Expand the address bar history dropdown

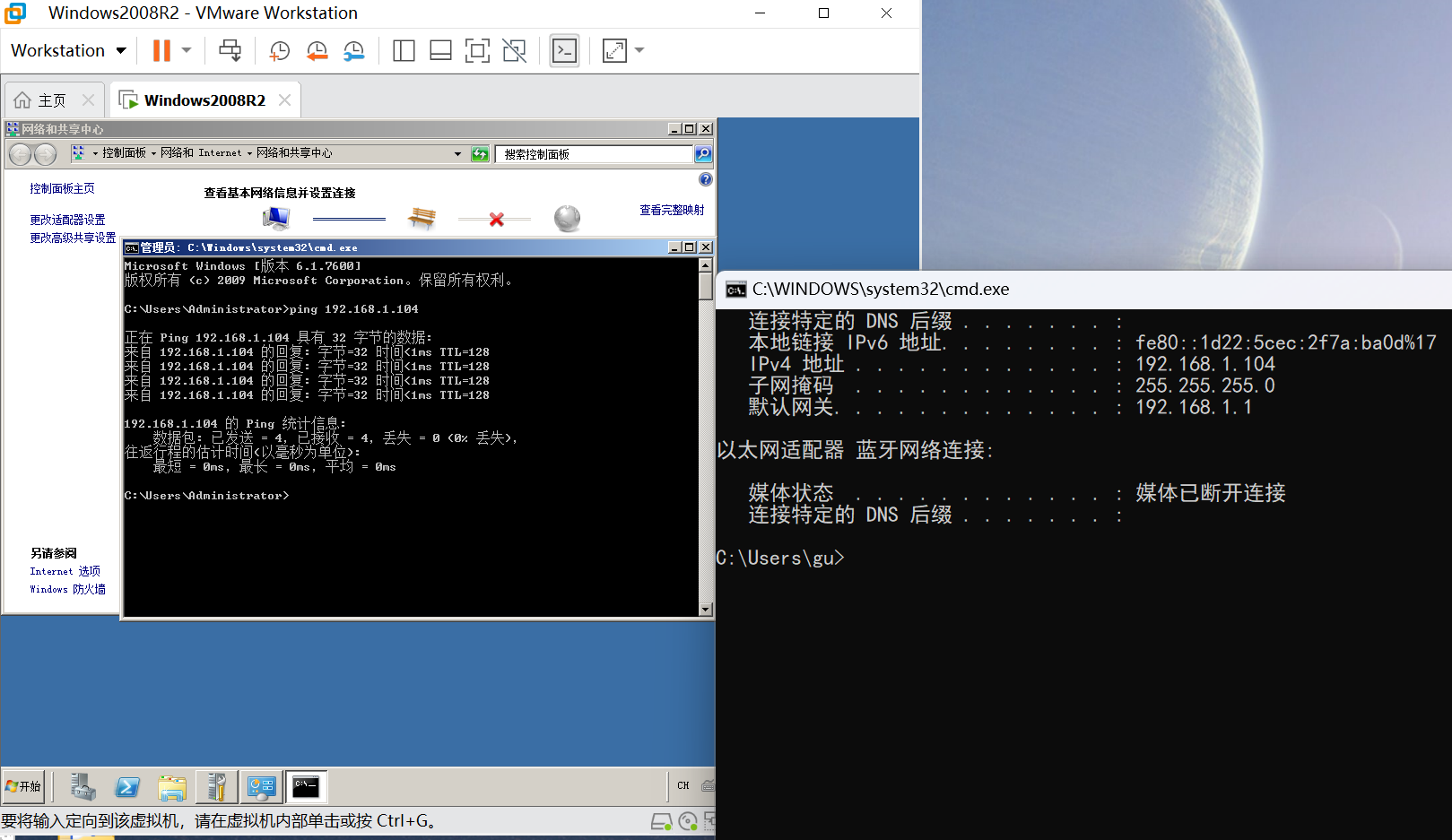coord(457,154)
